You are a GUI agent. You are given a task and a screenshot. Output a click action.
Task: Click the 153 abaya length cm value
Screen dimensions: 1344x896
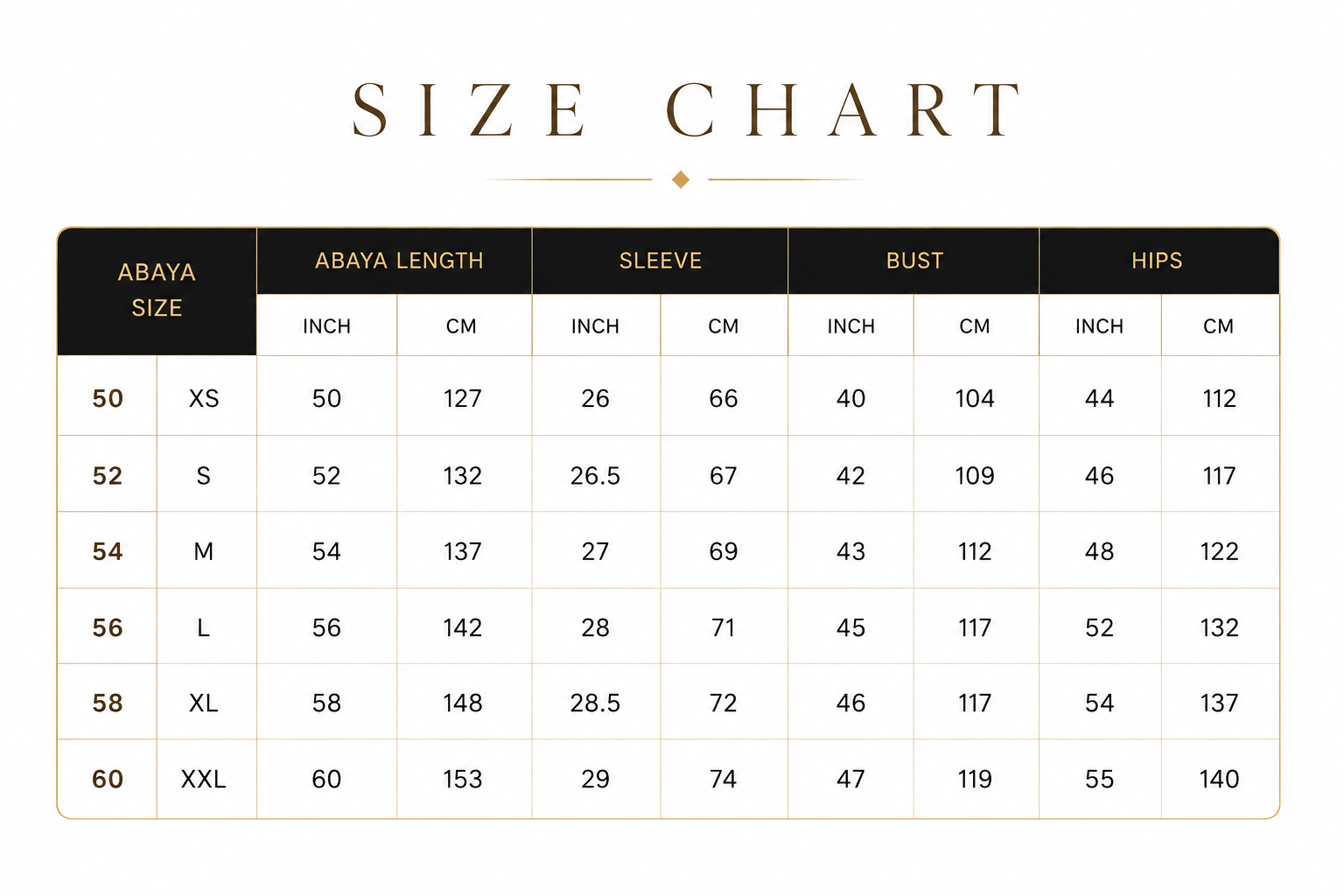click(x=463, y=779)
